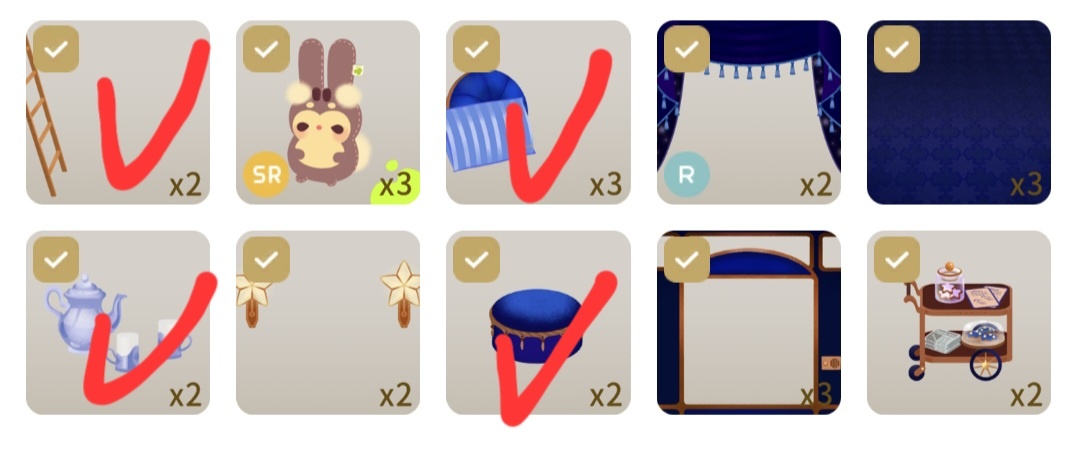Select the round blue ottoman stool

(538, 322)
